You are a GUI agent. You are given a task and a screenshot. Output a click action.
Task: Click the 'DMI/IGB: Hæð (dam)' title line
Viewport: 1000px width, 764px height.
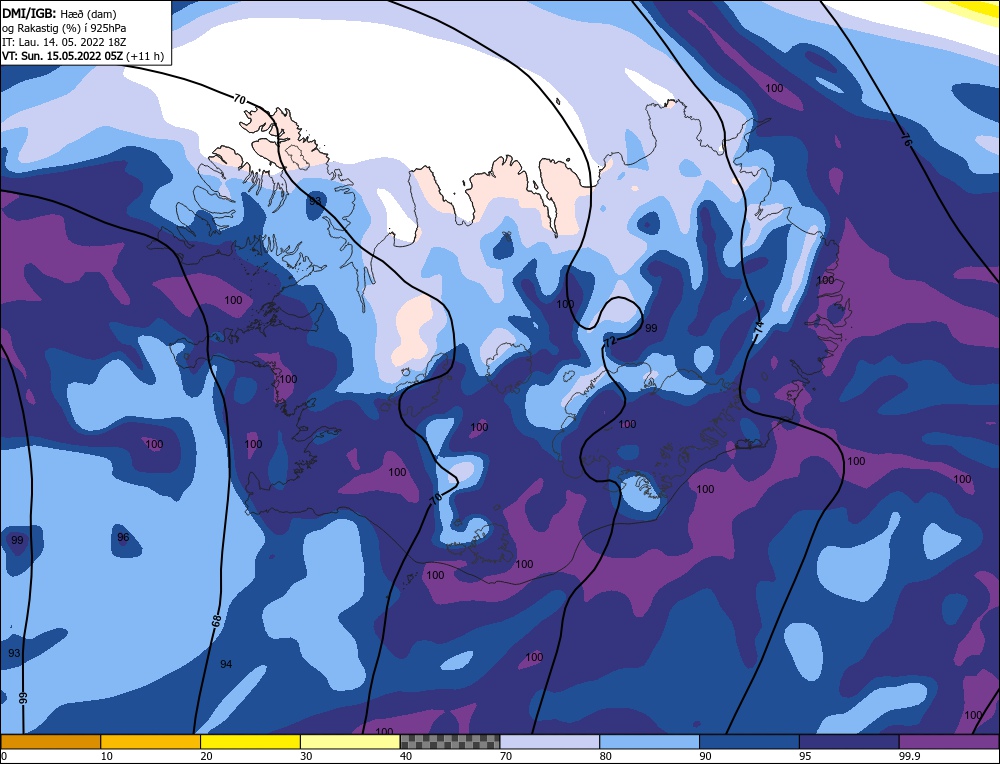click(59, 13)
